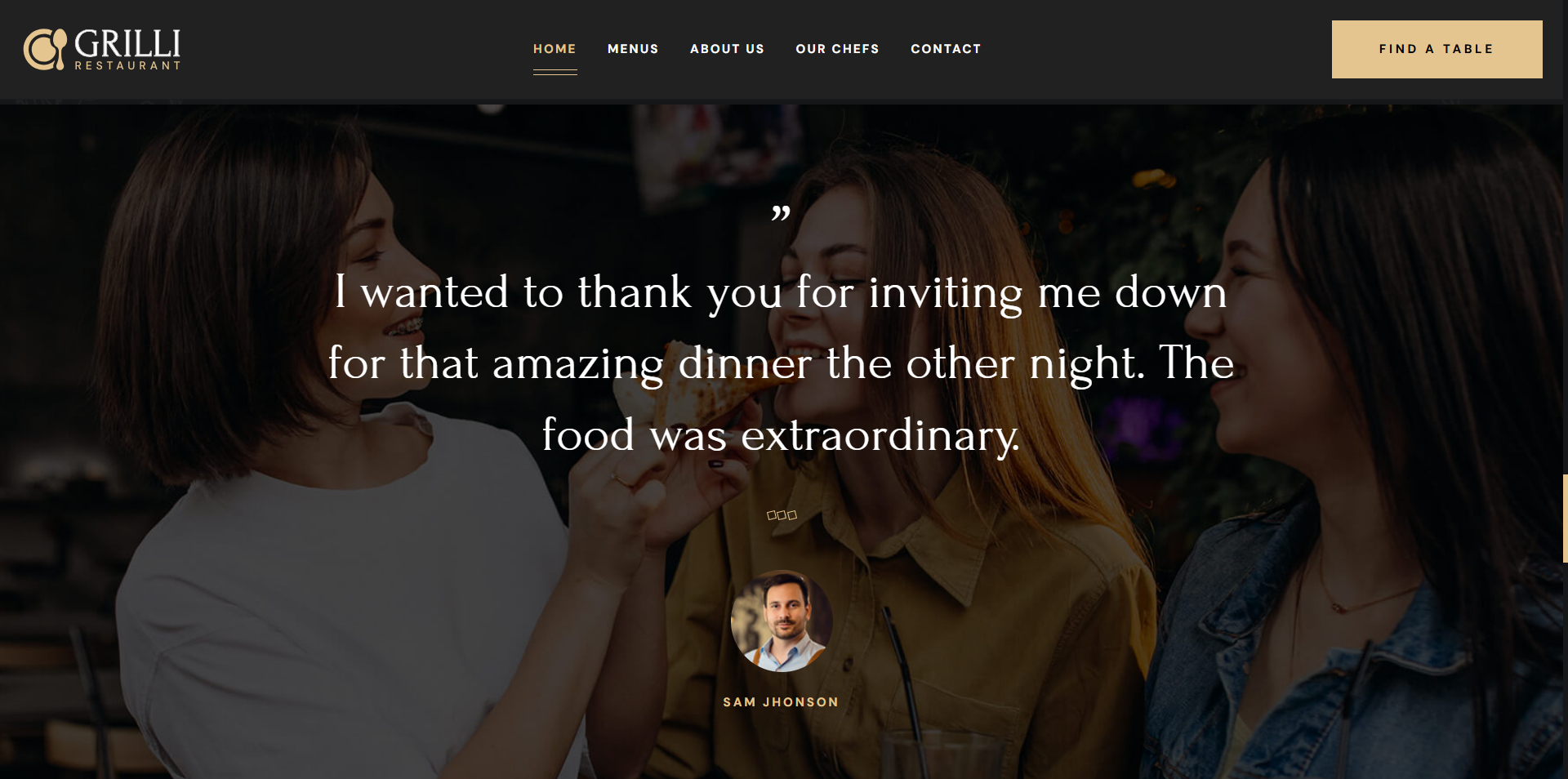Click the leftmost gold square separator
The width and height of the screenshot is (1568, 779).
[771, 515]
